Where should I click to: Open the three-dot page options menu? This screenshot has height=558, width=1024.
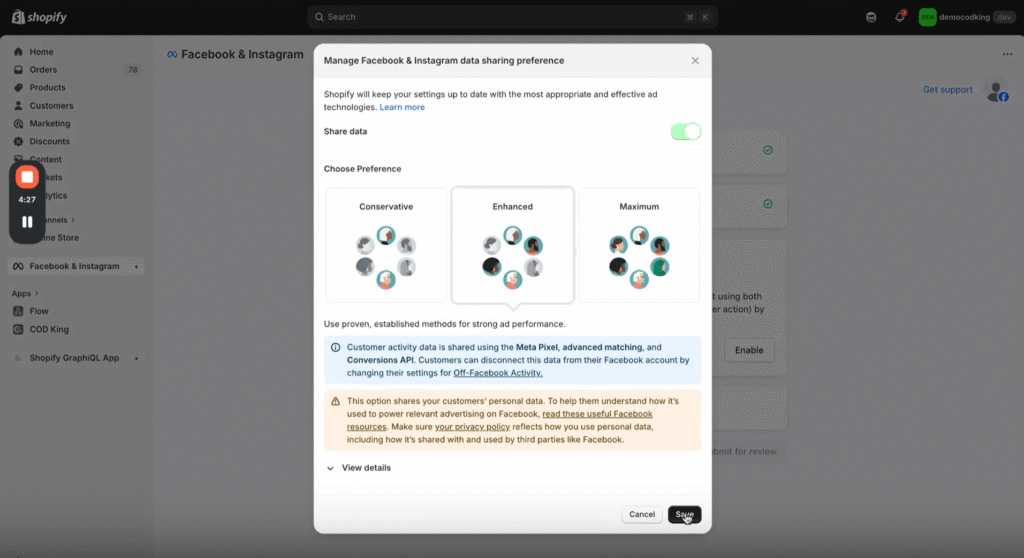1006,54
